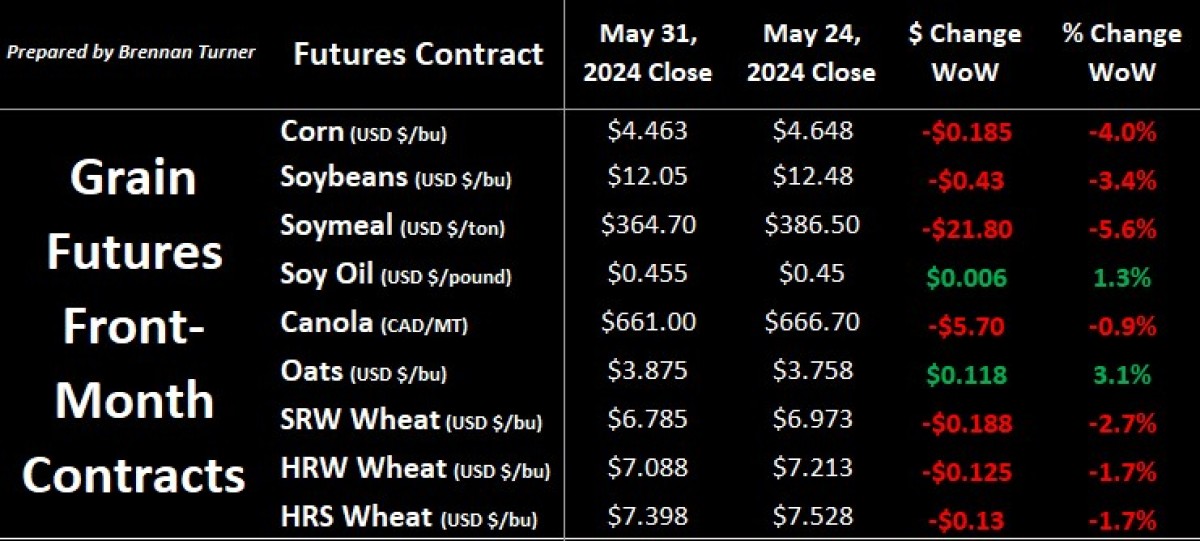Click the % Change WoW header
The width and height of the screenshot is (1200, 541).
pos(1121,53)
